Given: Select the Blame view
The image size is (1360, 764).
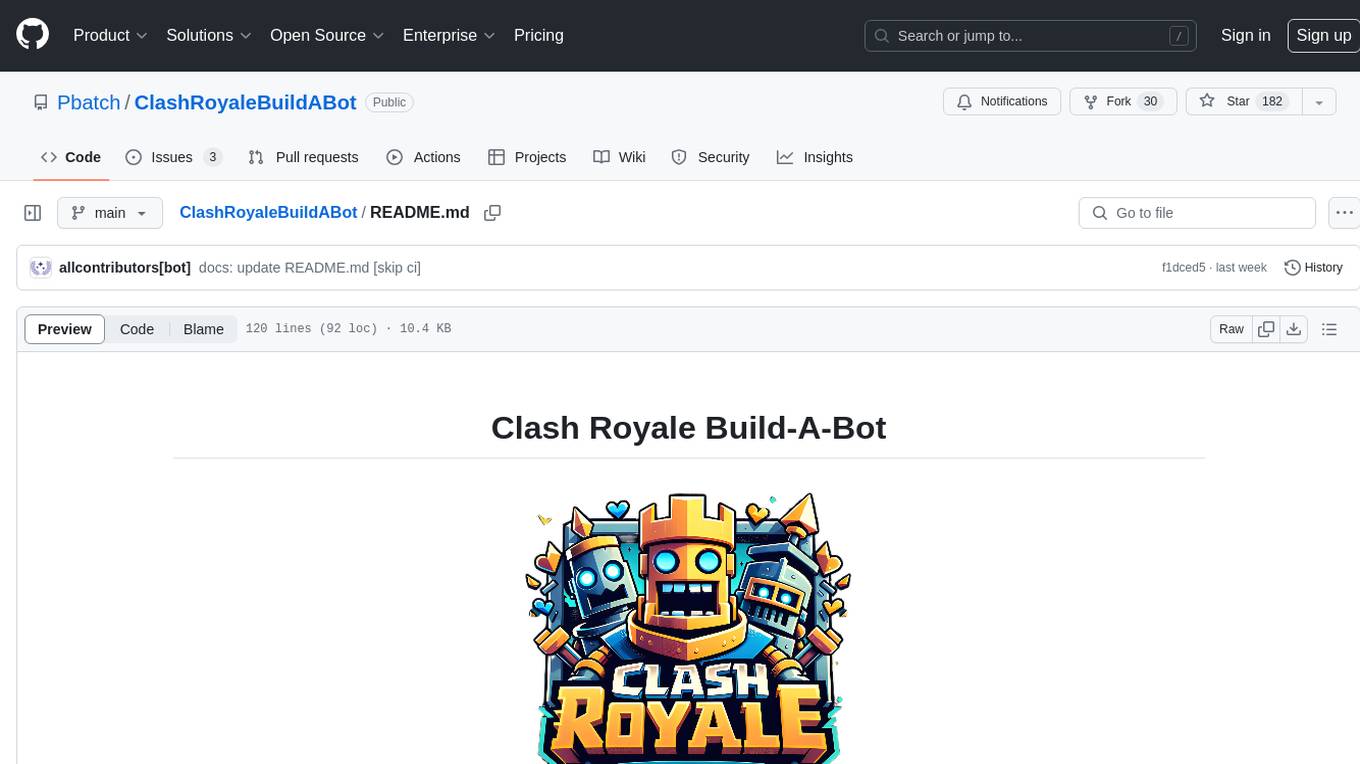Looking at the screenshot, I should [x=203, y=329].
